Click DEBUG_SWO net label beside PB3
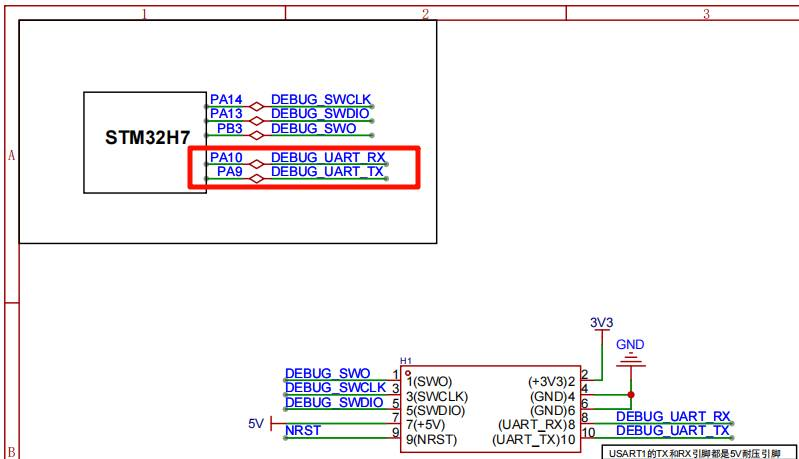 click(313, 128)
